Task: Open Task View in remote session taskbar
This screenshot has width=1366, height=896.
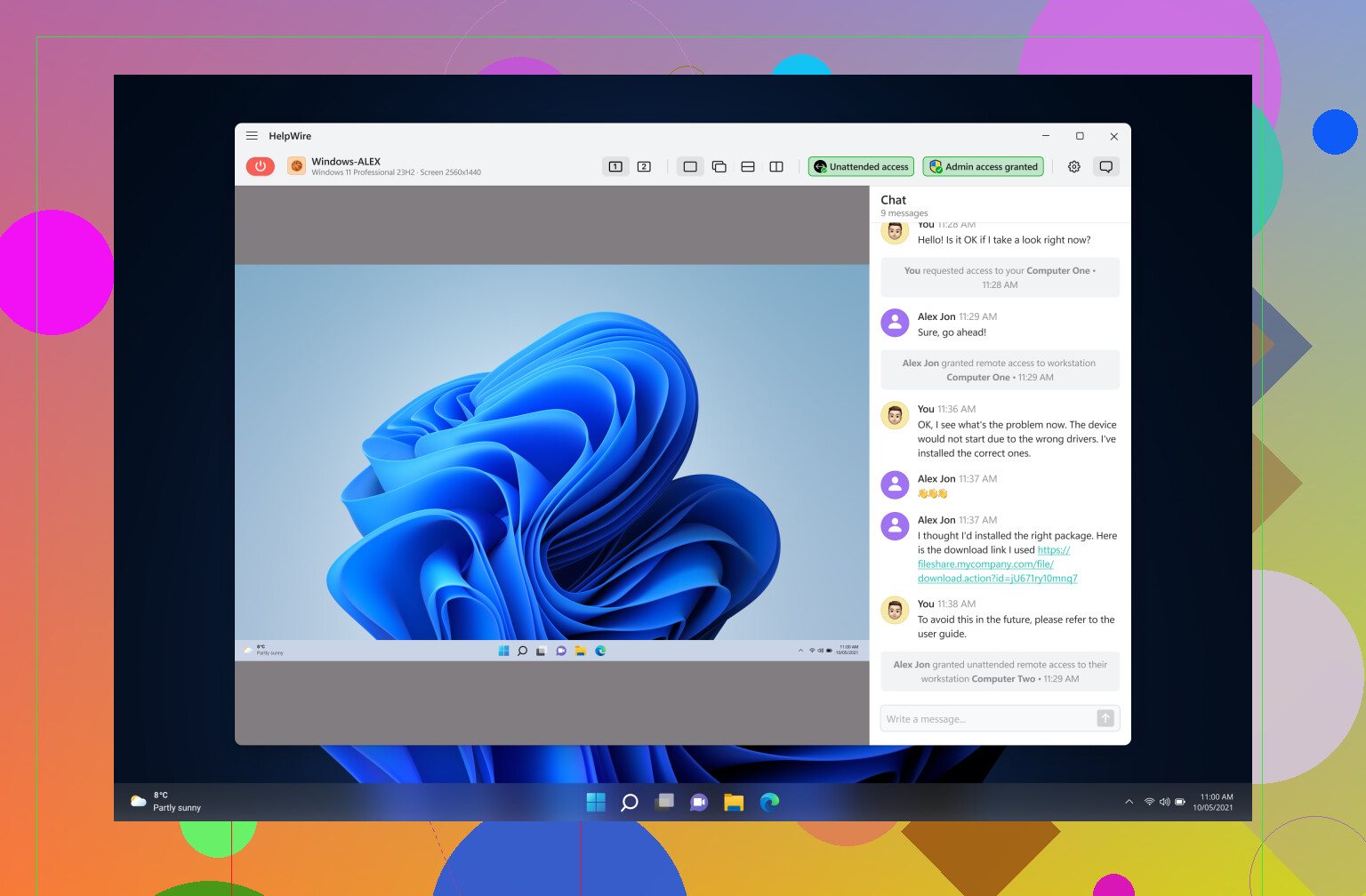Action: pos(541,651)
